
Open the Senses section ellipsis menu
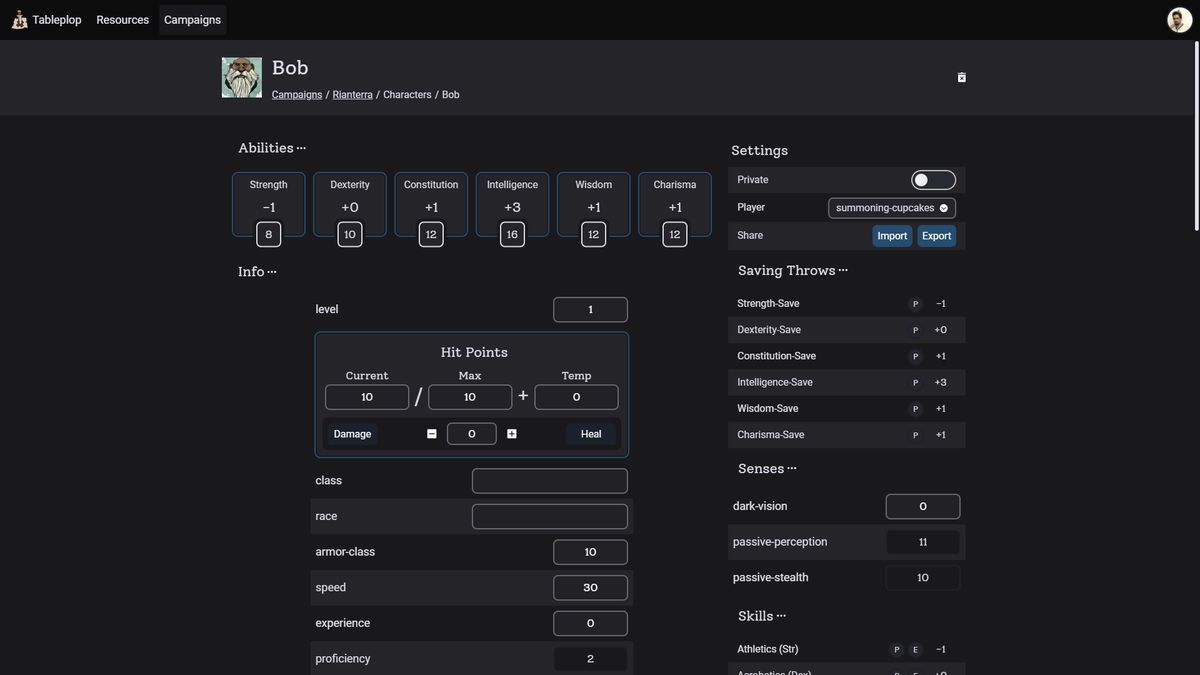pyautogui.click(x=792, y=469)
